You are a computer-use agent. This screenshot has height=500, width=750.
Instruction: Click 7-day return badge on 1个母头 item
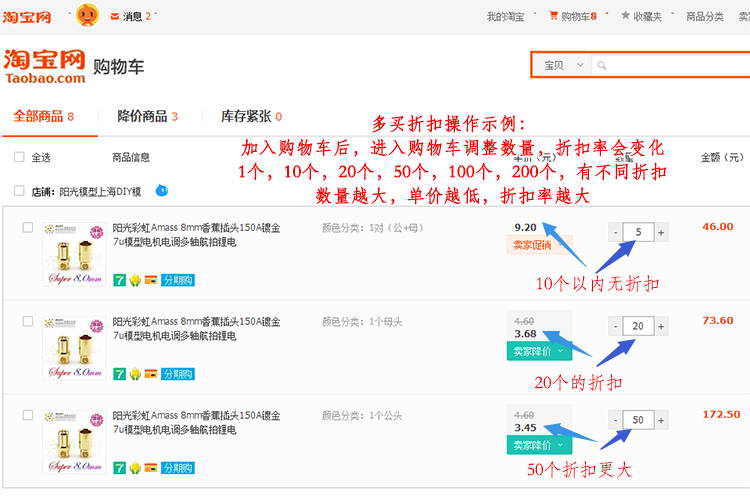(x=119, y=374)
